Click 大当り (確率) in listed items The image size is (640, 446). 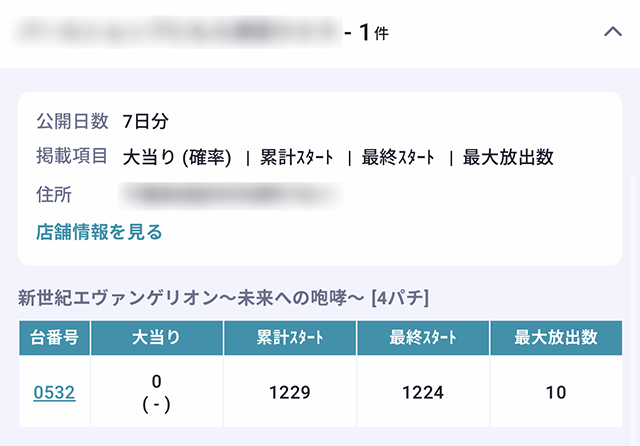[177, 157]
